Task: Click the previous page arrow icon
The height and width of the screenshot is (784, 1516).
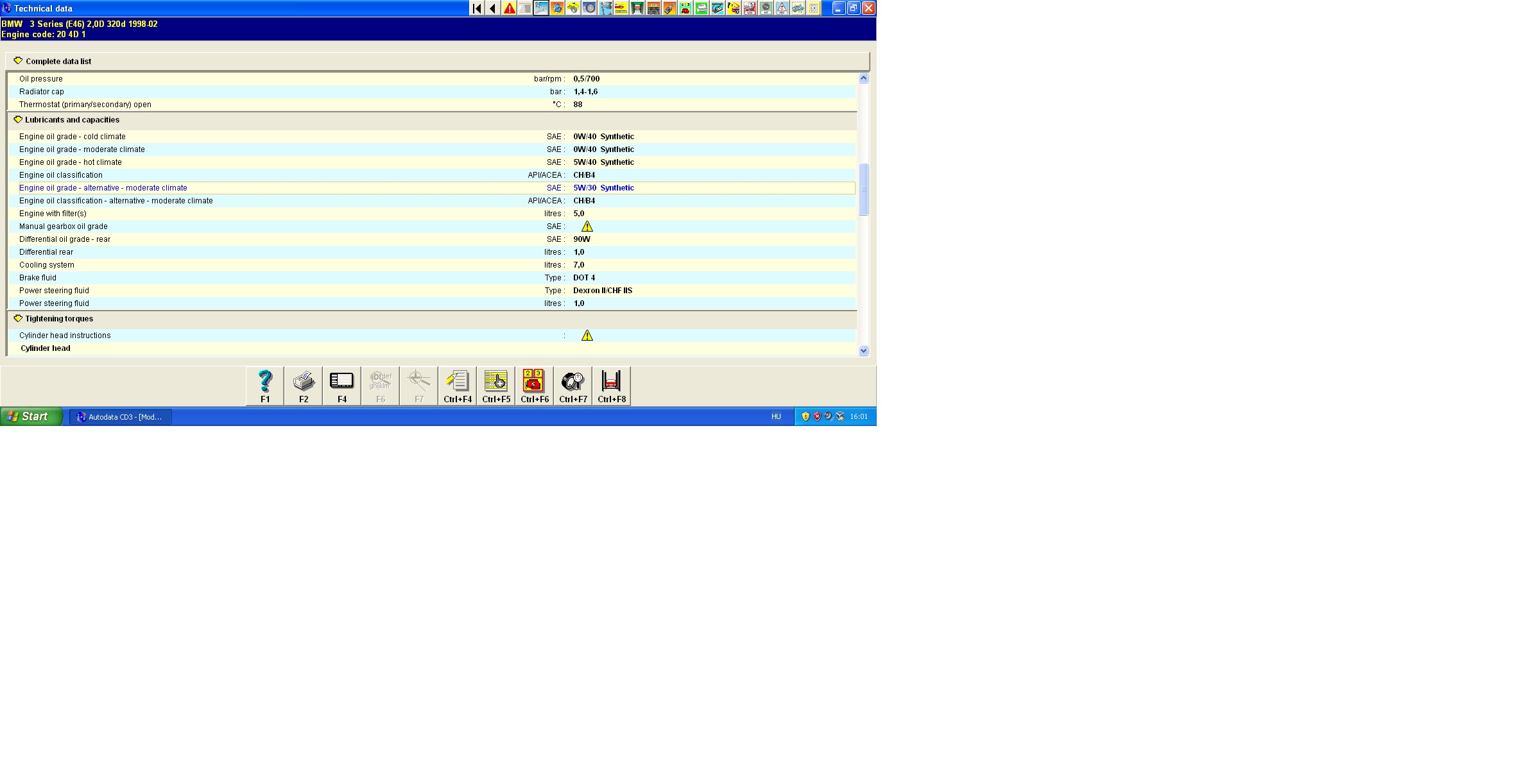Action: (x=493, y=8)
